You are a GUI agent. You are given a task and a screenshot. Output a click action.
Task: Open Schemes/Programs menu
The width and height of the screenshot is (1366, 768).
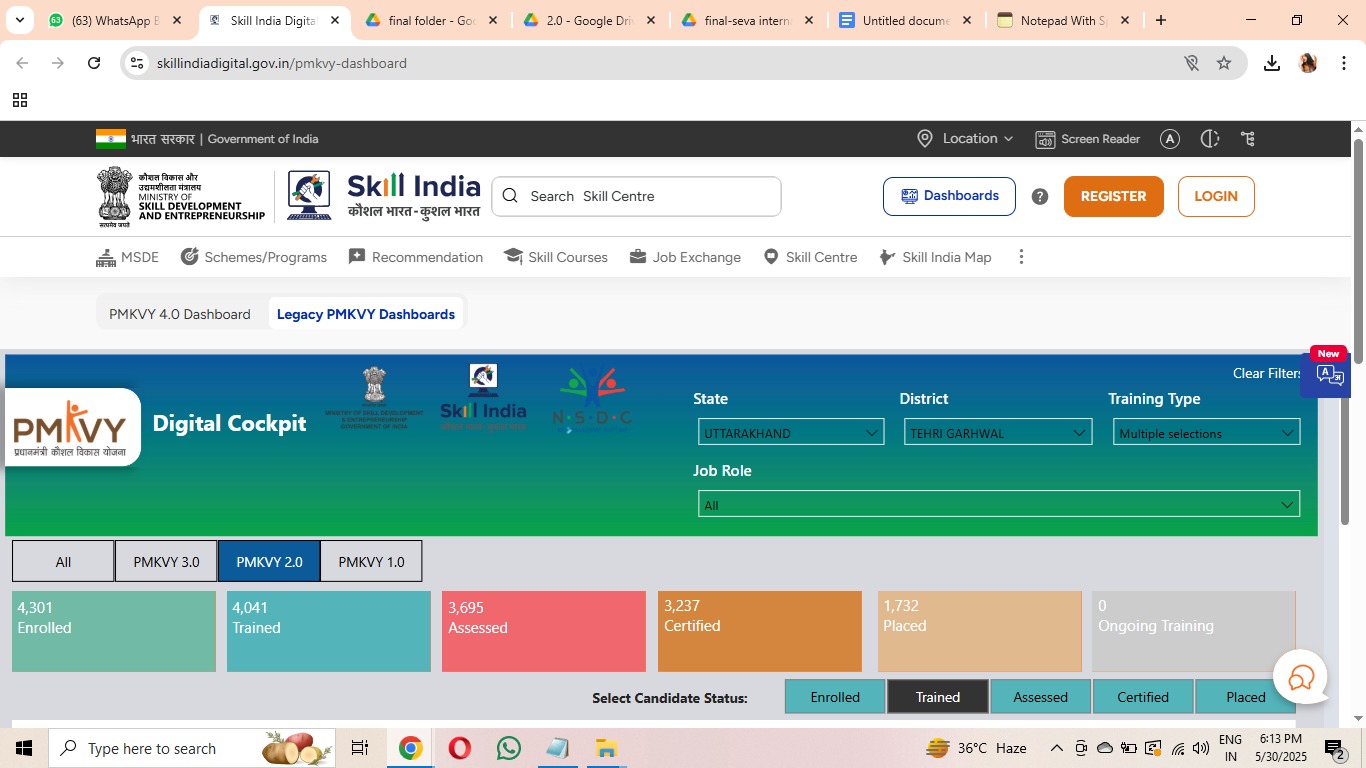[x=254, y=257]
